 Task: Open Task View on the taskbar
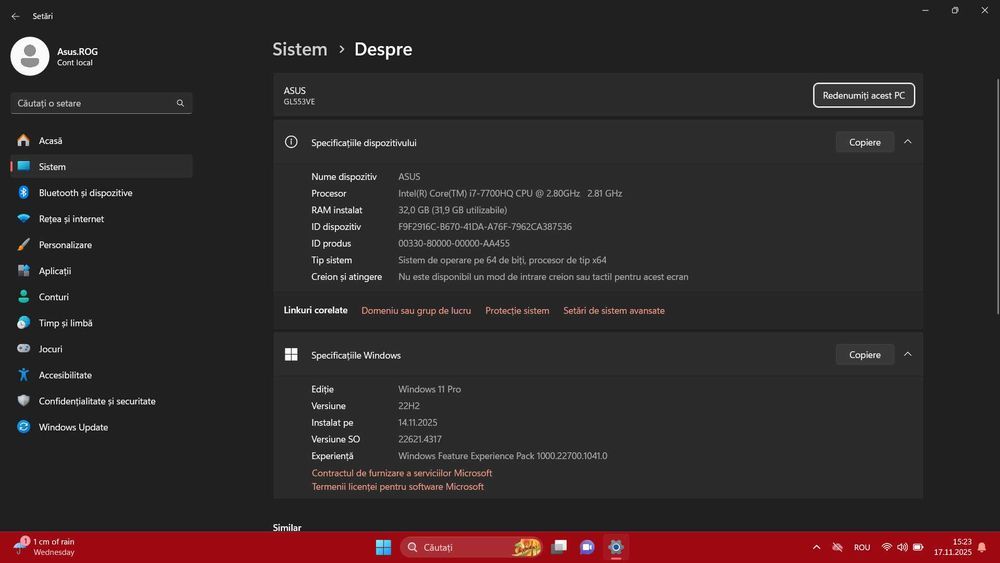point(559,547)
